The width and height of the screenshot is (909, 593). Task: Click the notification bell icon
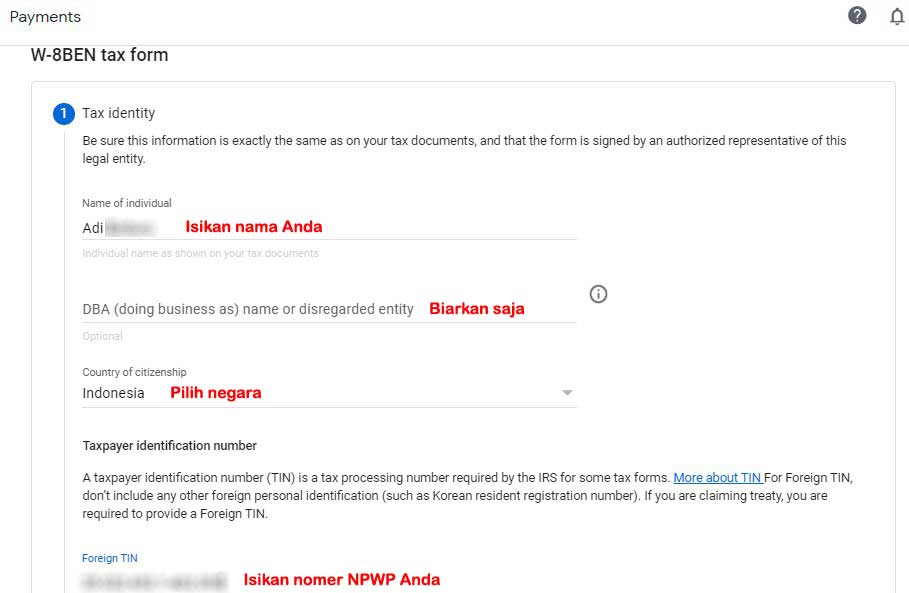point(897,16)
